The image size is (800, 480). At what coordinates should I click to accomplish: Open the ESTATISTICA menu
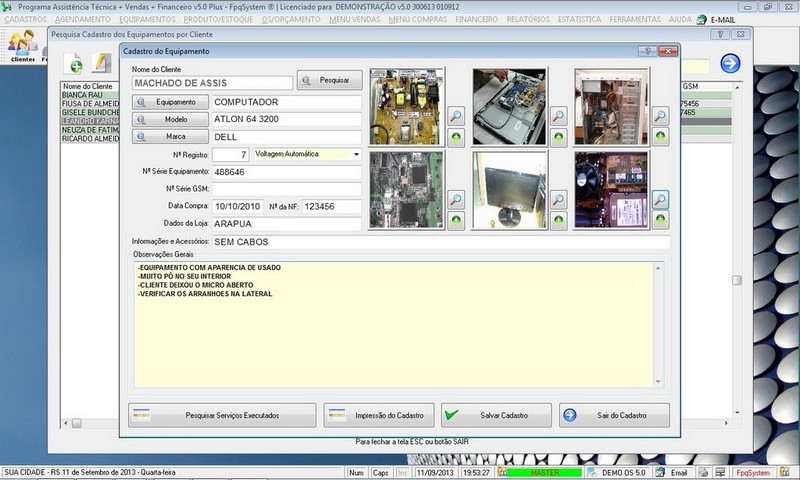[x=579, y=19]
